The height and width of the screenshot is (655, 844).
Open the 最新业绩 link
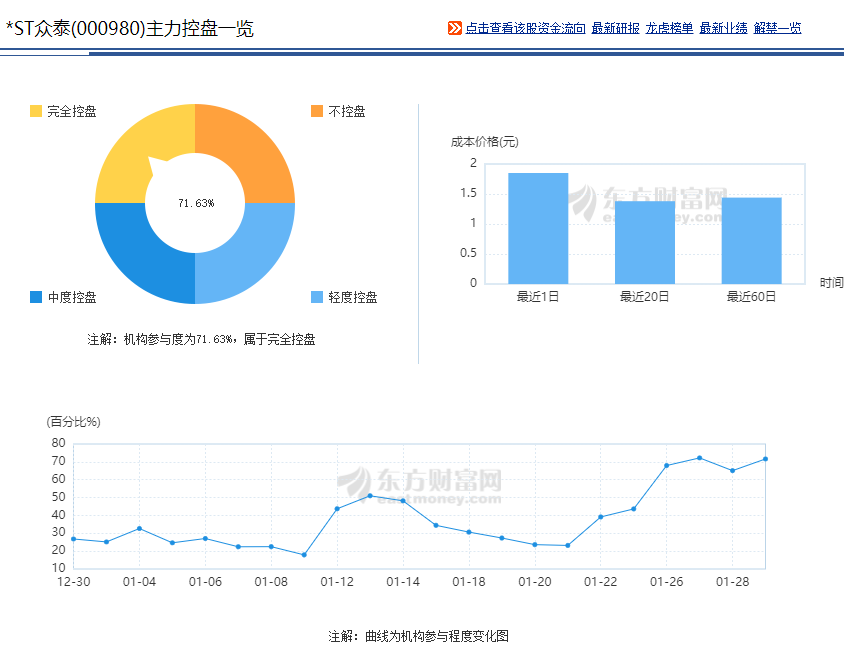723,28
